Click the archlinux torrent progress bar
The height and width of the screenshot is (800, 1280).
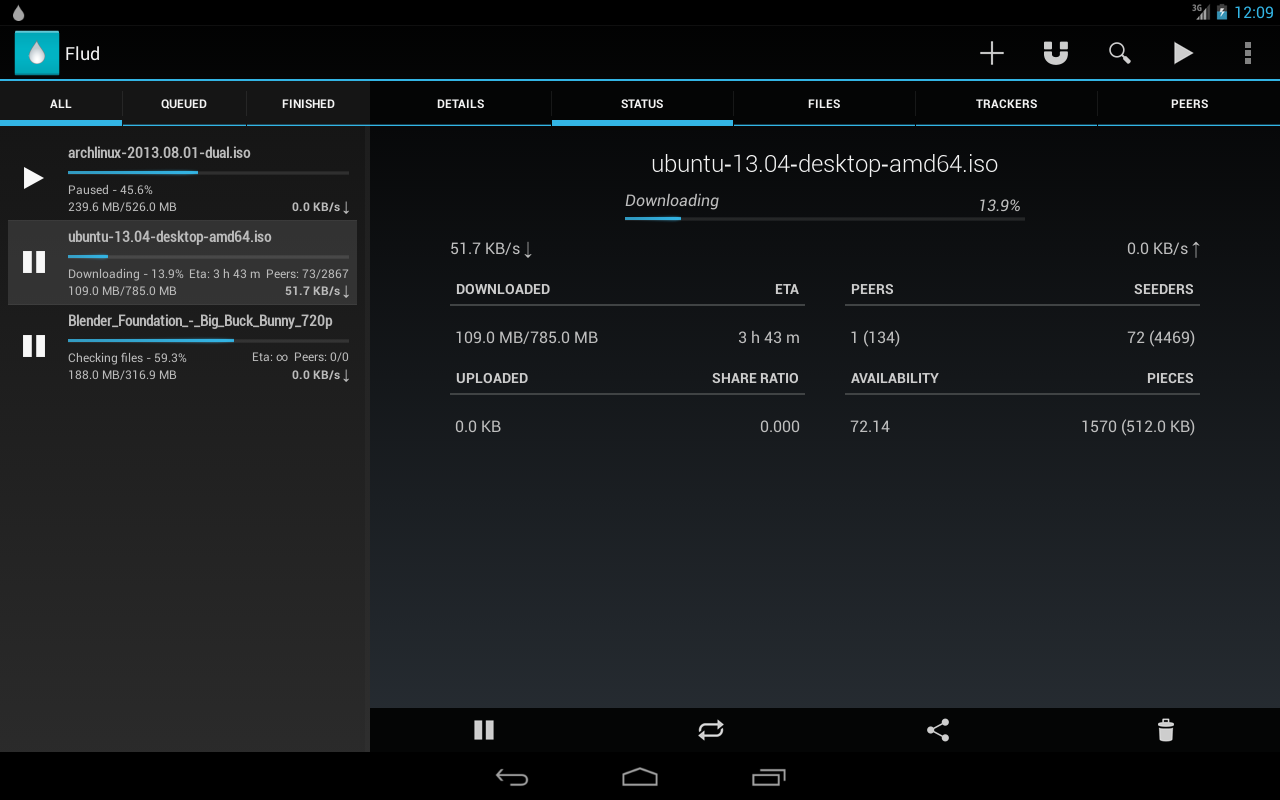[208, 172]
